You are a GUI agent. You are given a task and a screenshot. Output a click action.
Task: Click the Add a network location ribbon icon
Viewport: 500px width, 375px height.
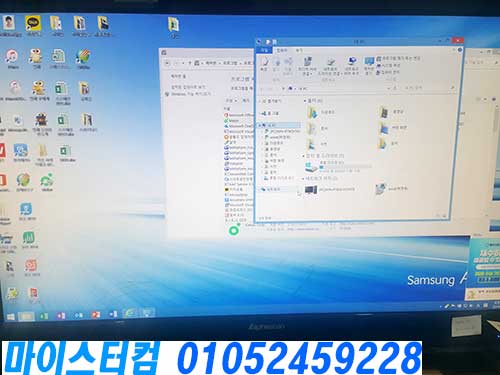[x=351, y=66]
